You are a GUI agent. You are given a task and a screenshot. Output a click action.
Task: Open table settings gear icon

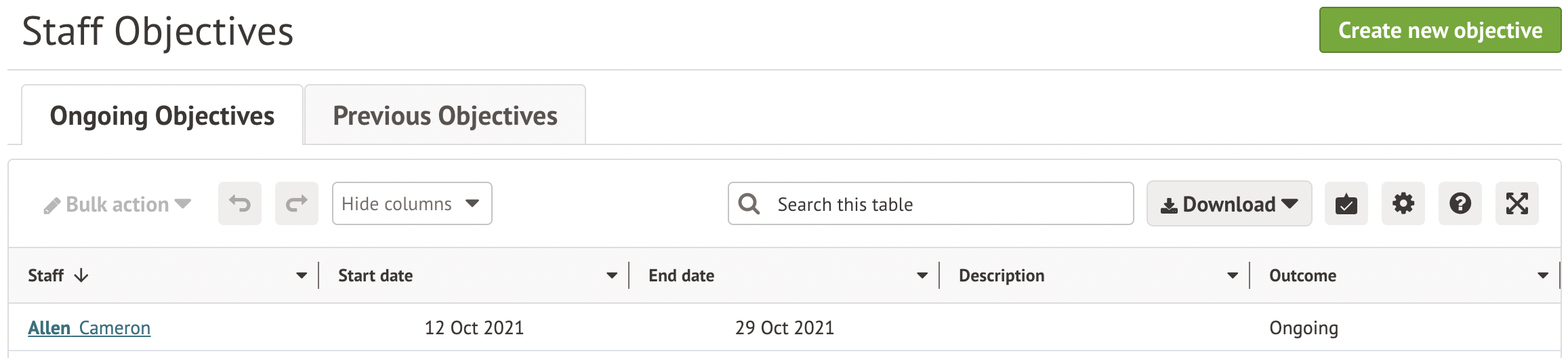(1403, 203)
